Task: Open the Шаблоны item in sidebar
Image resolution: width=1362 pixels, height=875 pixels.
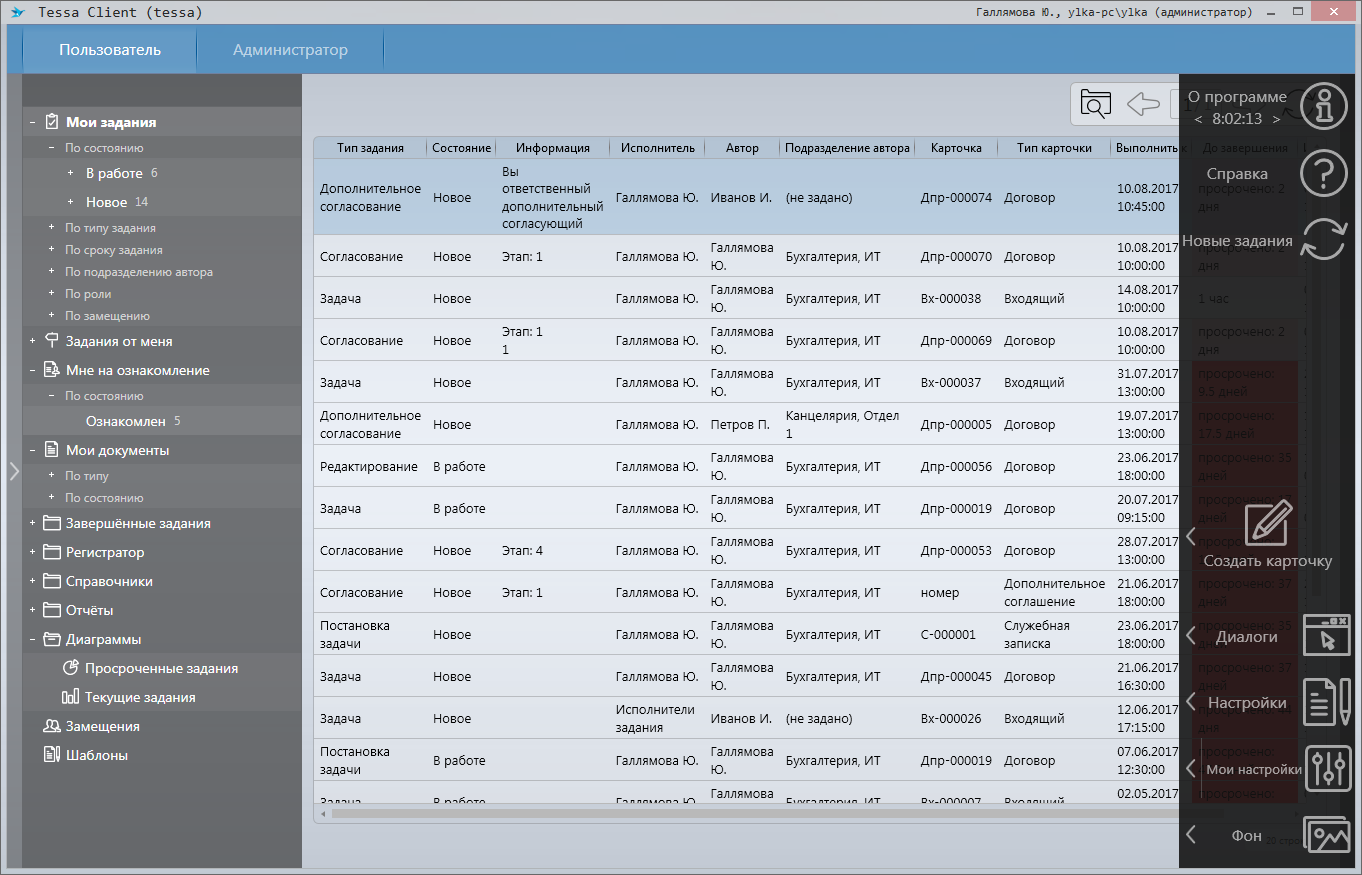Action: coord(96,755)
